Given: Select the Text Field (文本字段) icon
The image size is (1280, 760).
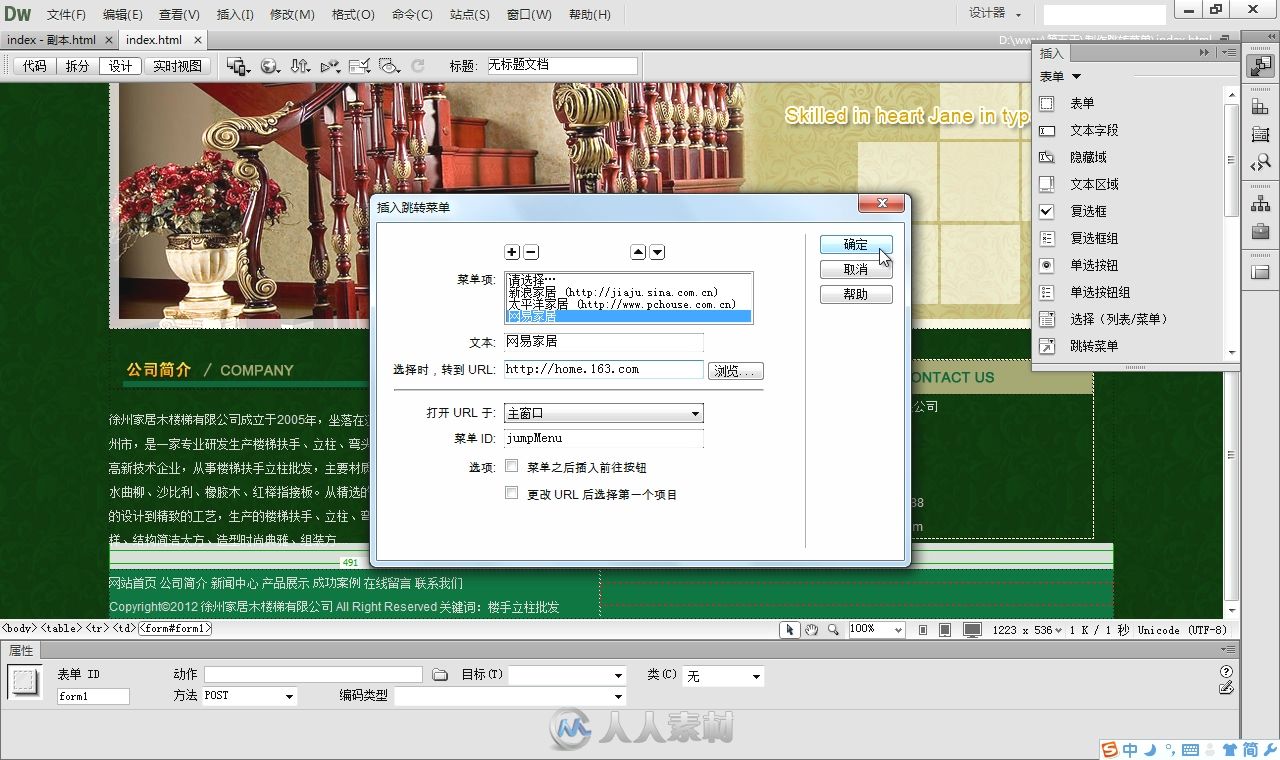Looking at the screenshot, I should pos(1047,130).
